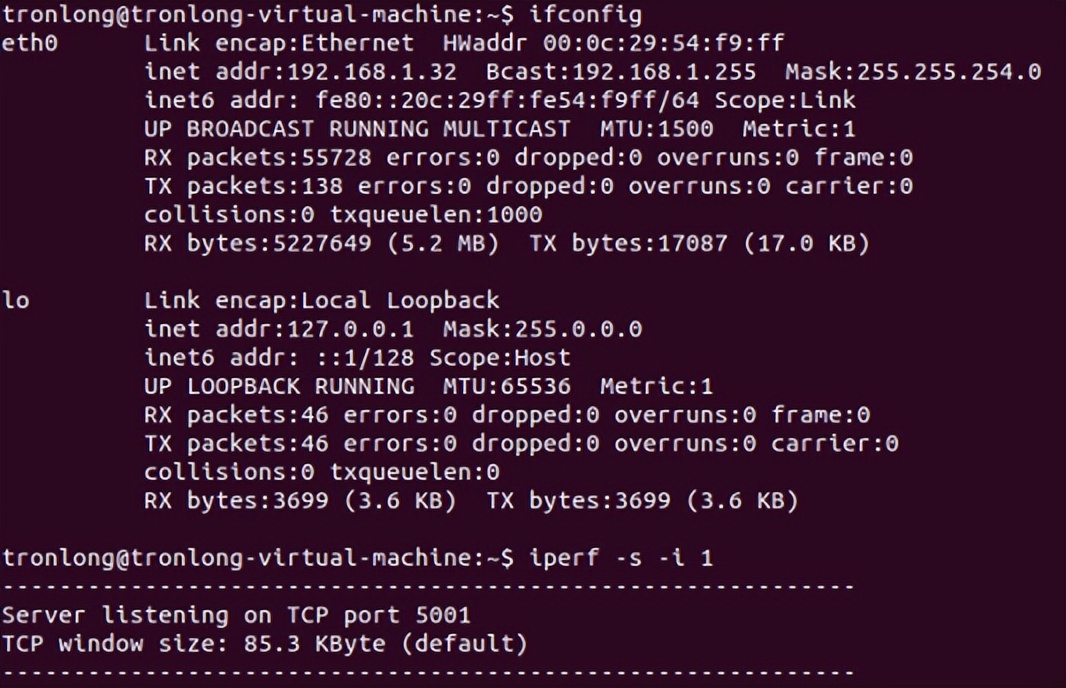Click the lo interface name
The image size is (1066, 688).
pos(16,300)
